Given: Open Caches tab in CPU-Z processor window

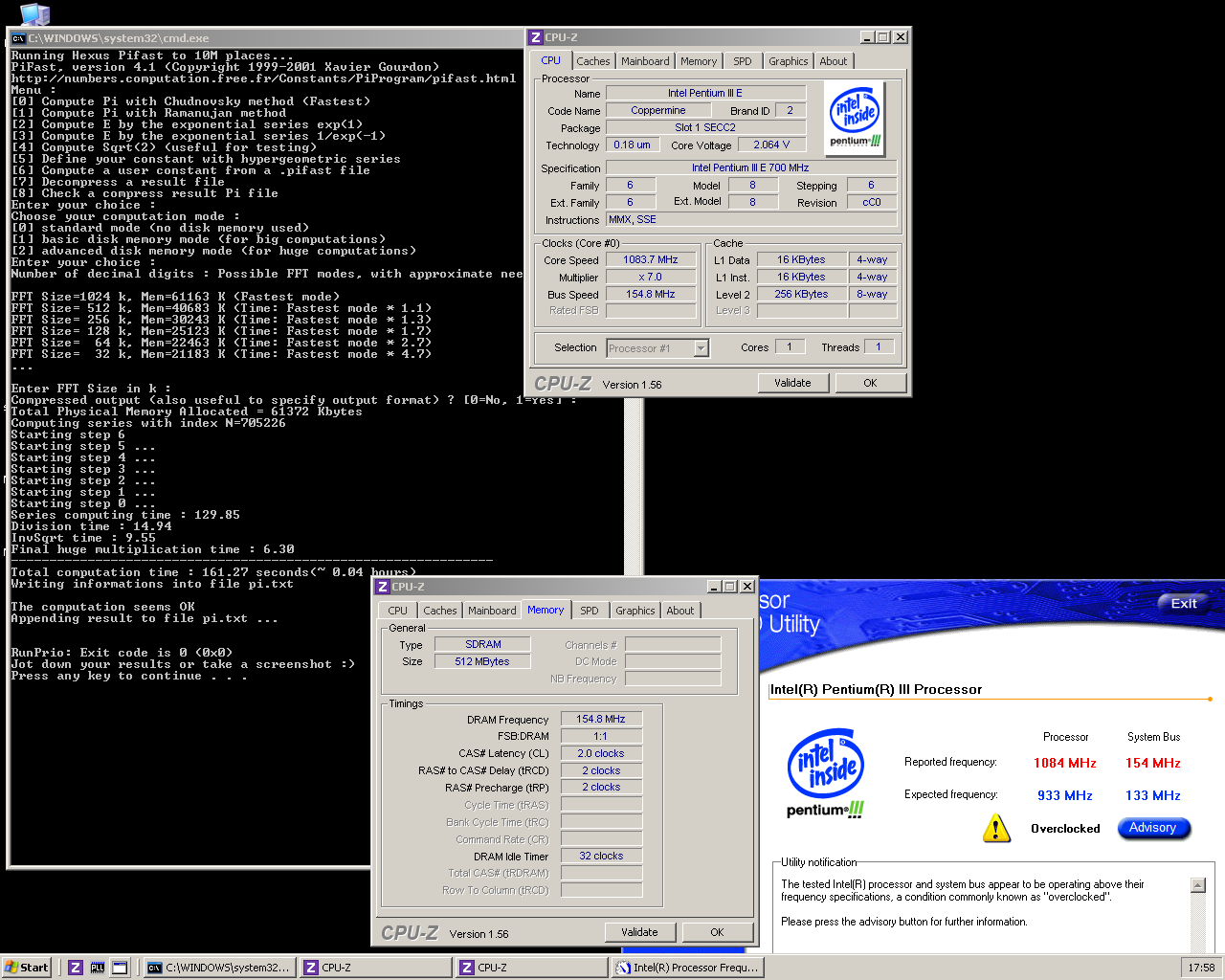Looking at the screenshot, I should (593, 61).
